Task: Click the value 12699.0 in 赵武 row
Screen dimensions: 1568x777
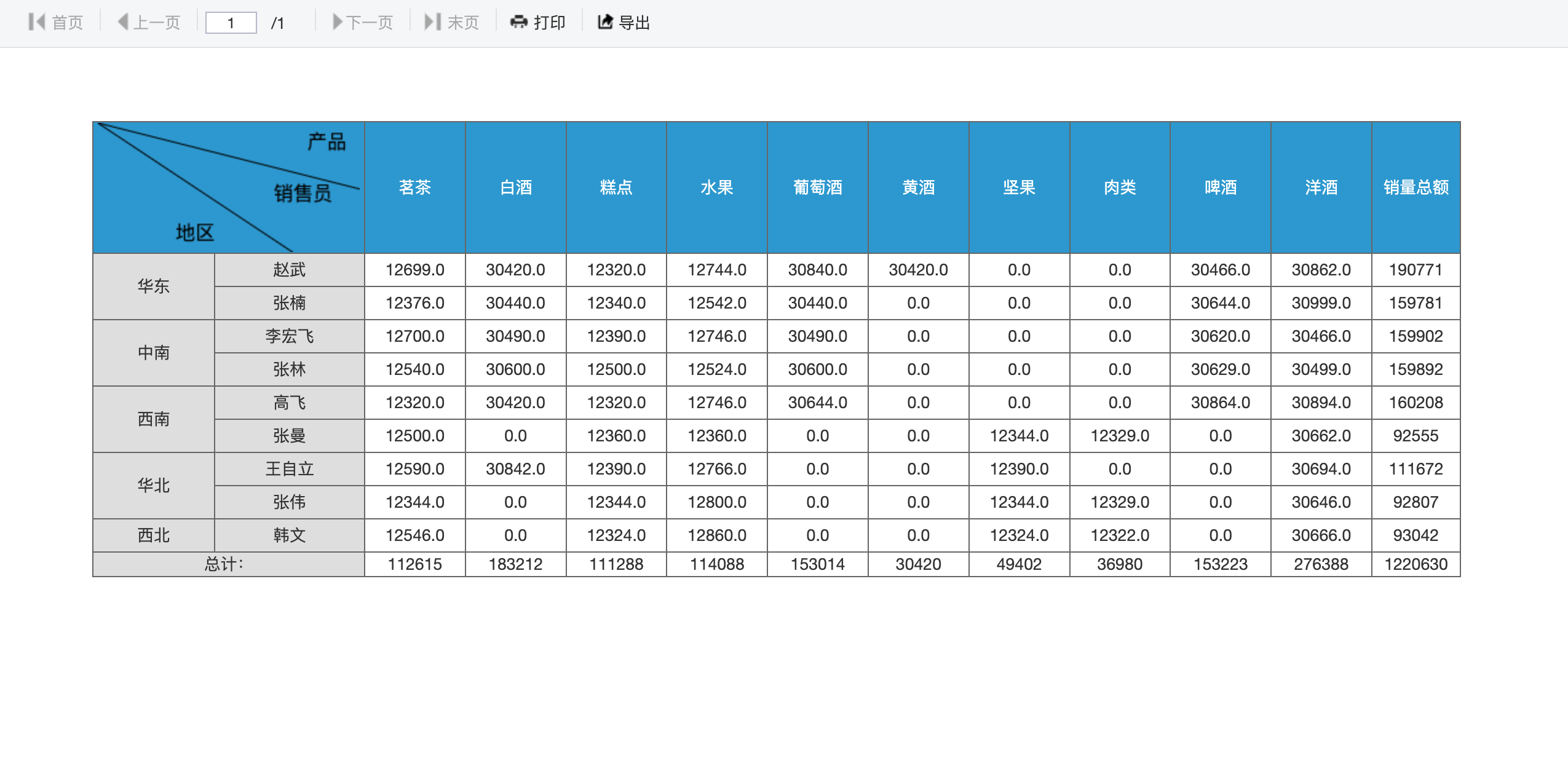Action: pyautogui.click(x=415, y=270)
